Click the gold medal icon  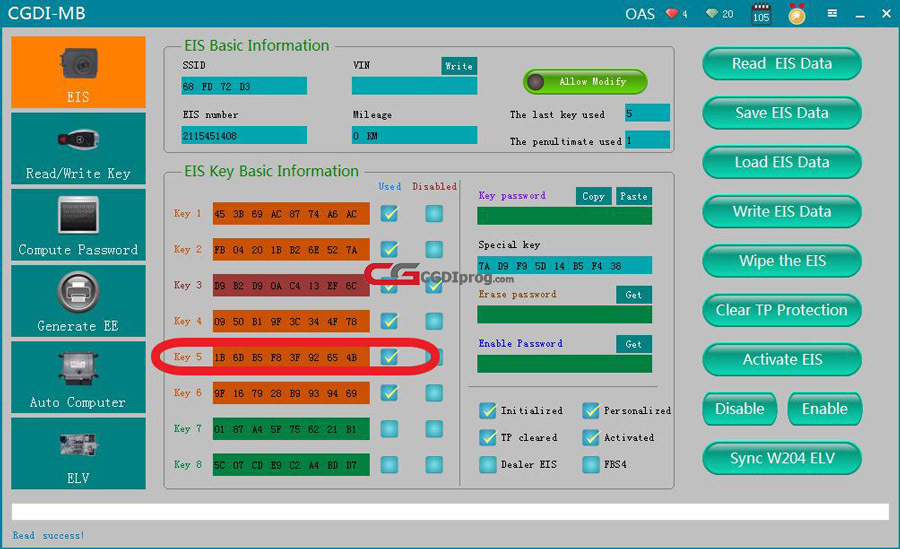797,14
